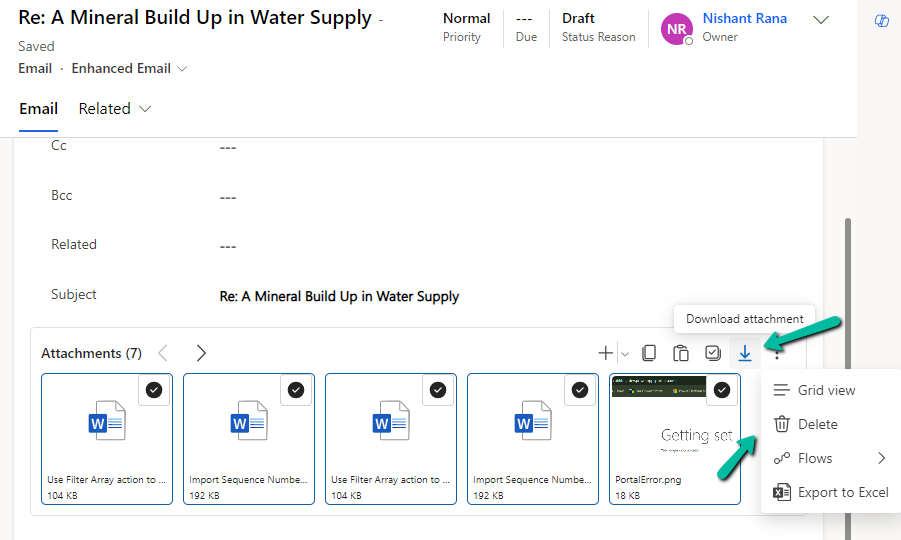The height and width of the screenshot is (540, 901).
Task: Open the Nishant Rana owner link
Action: point(744,19)
